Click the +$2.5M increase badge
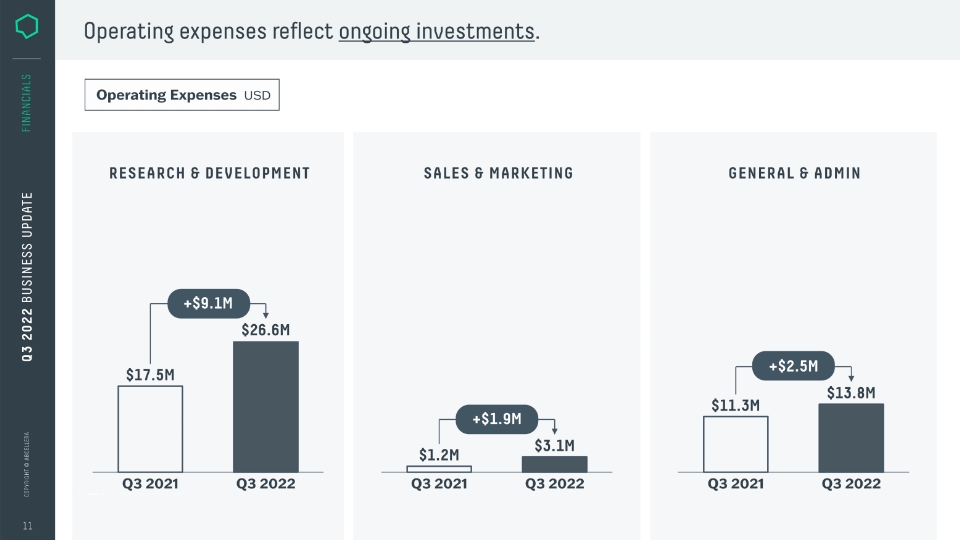960x540 pixels. coord(793,366)
